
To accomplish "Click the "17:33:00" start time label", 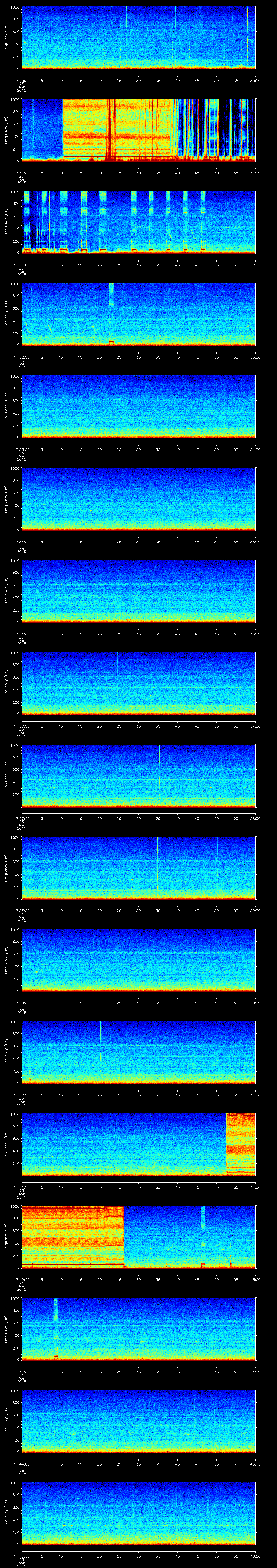I will pos(21,449).
